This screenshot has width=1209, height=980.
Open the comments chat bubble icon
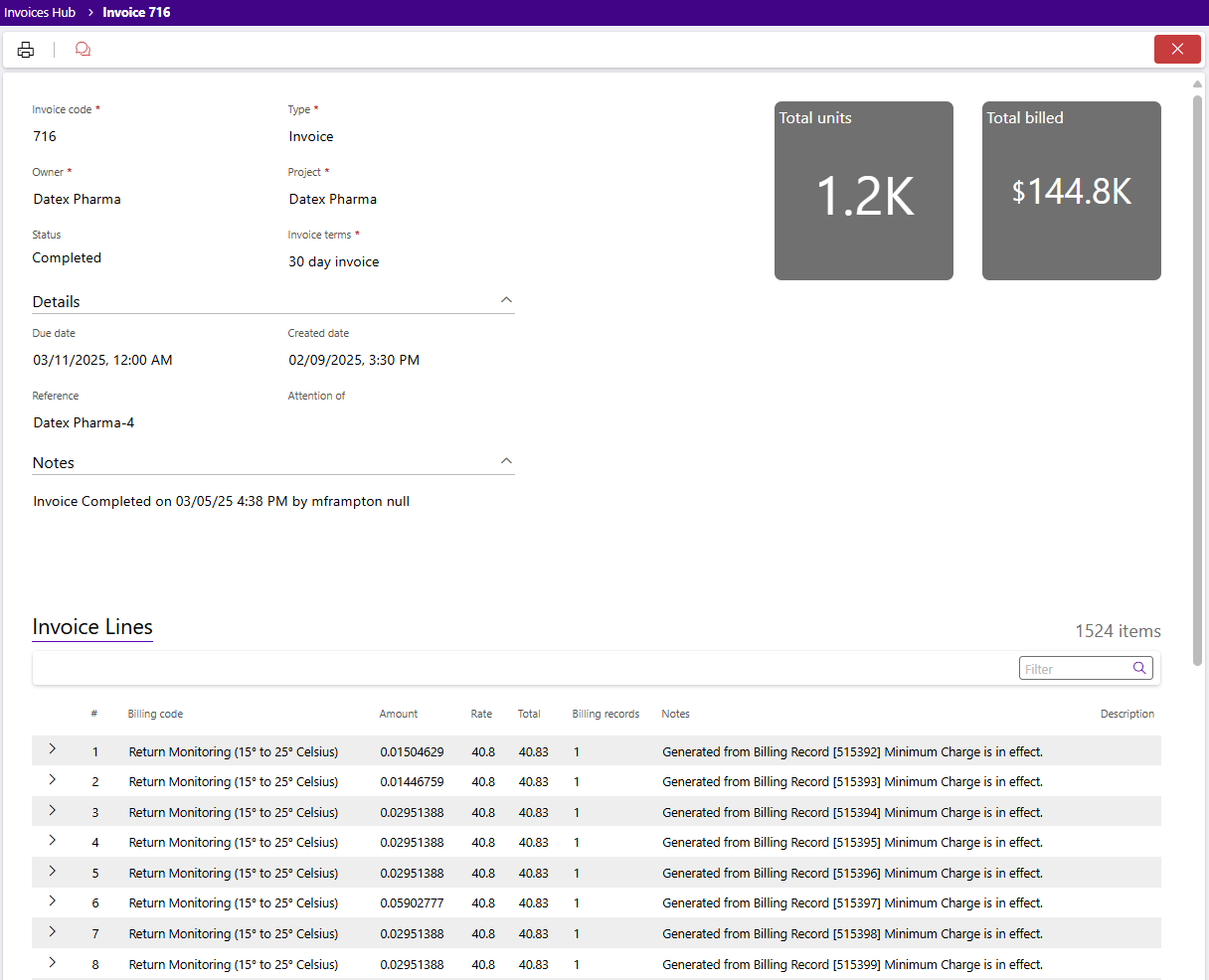coord(83,50)
